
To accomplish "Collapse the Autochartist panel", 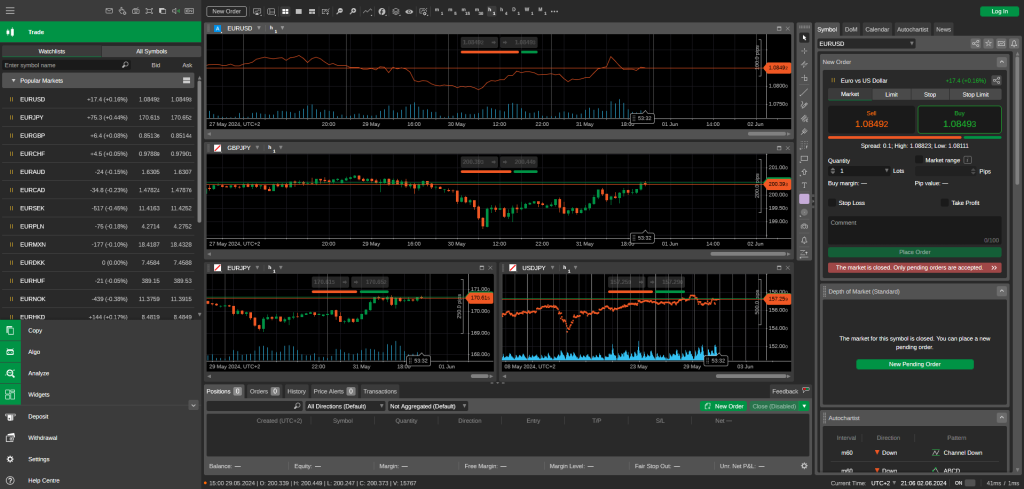I will click(1000, 417).
